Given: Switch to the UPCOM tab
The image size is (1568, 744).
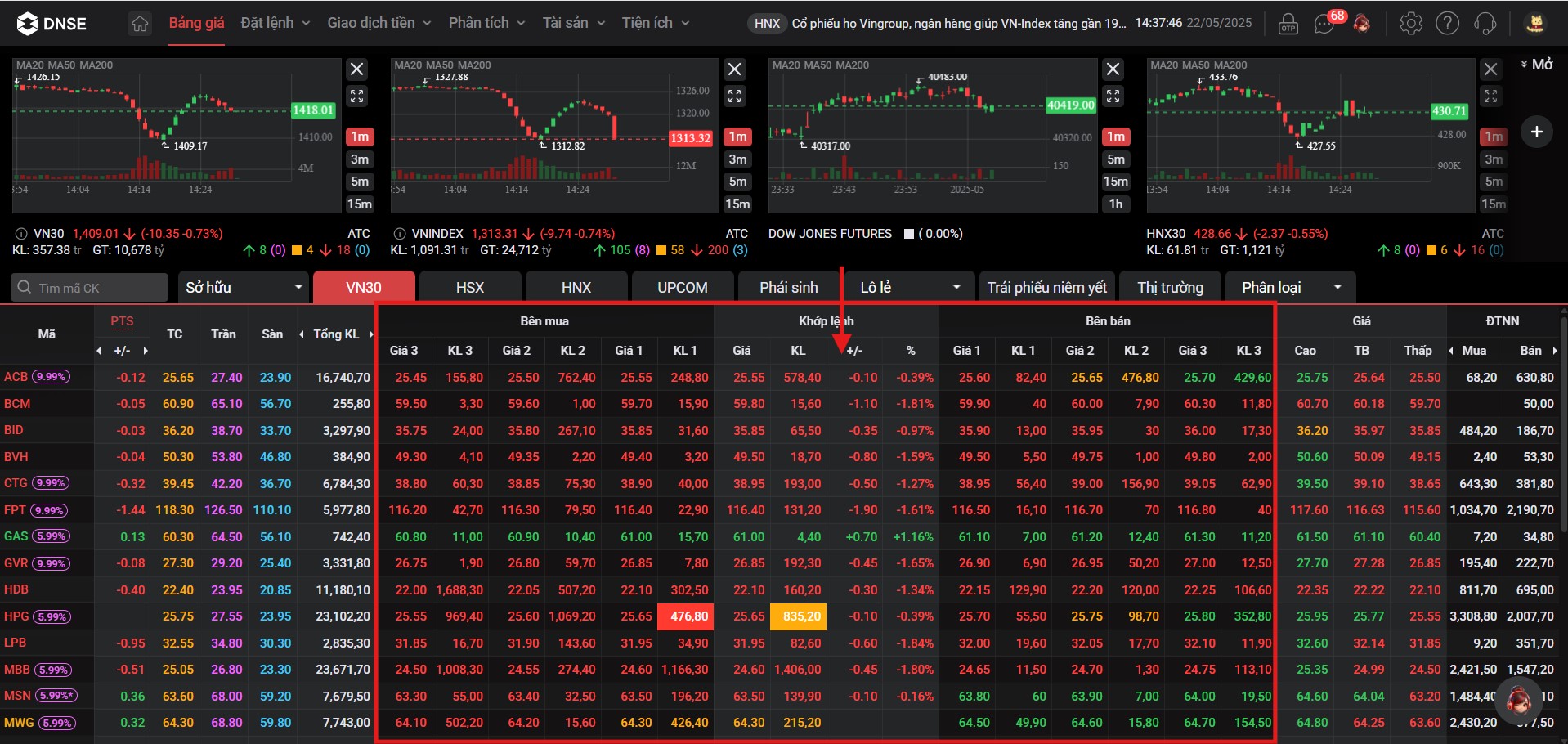Looking at the screenshot, I should tap(683, 287).
